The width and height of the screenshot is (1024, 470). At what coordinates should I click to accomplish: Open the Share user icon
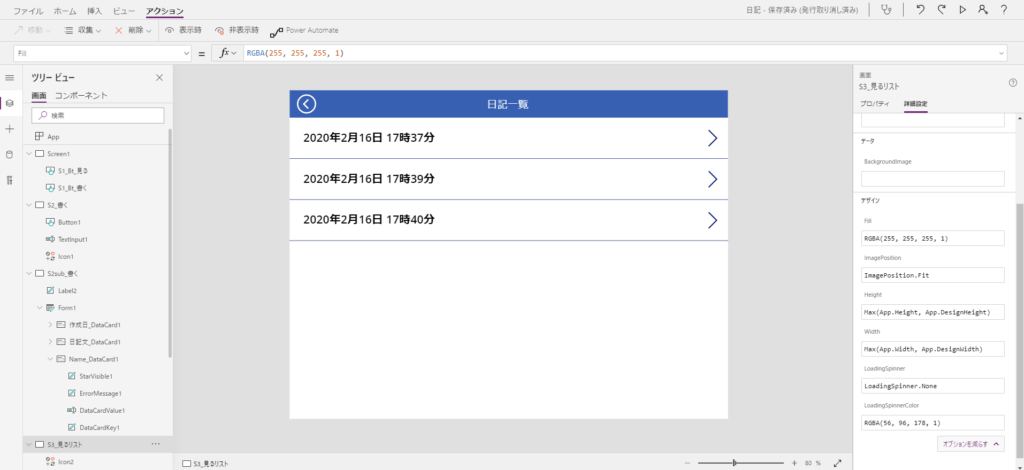[x=984, y=10]
